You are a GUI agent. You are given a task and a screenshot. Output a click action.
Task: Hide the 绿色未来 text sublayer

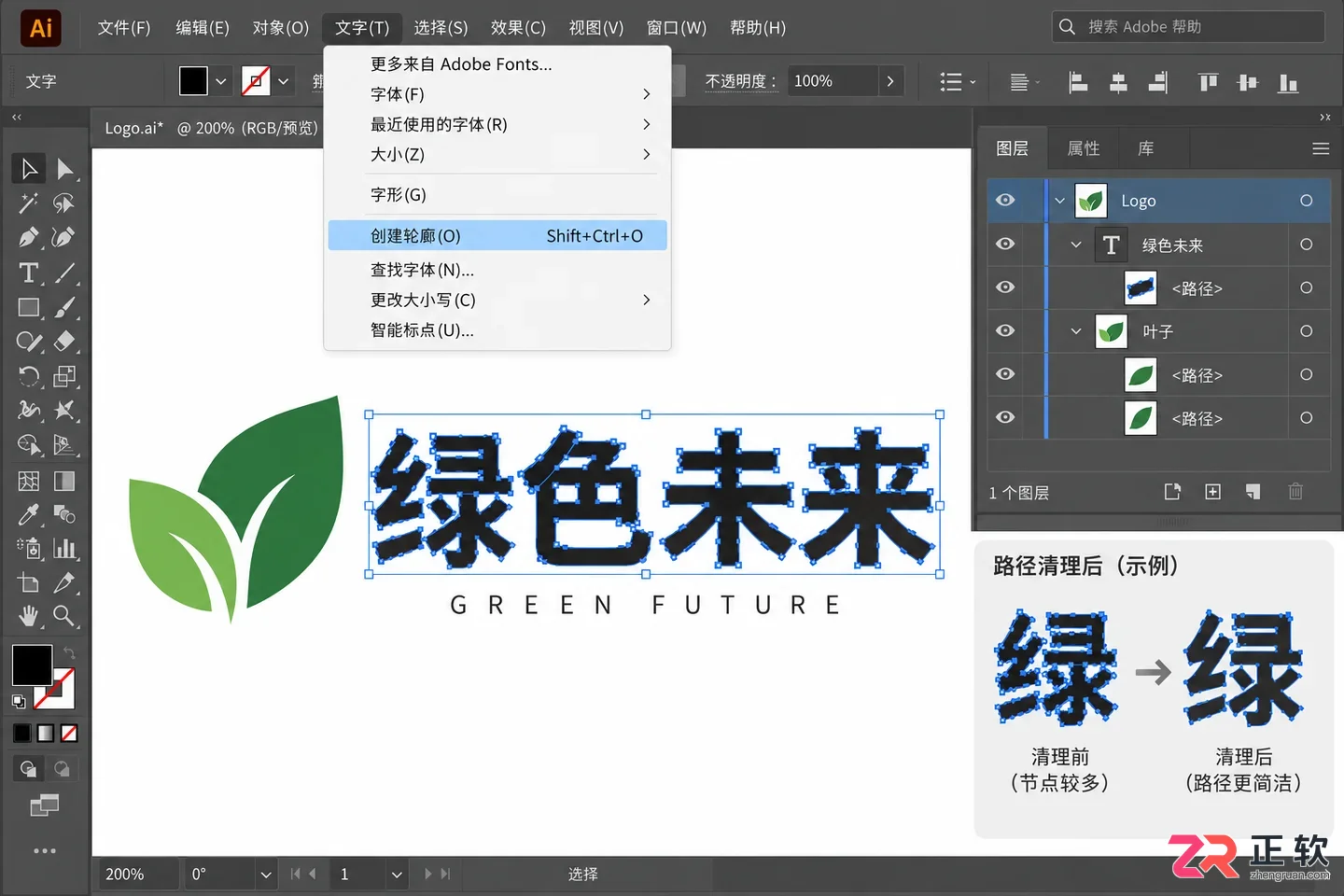[1005, 244]
